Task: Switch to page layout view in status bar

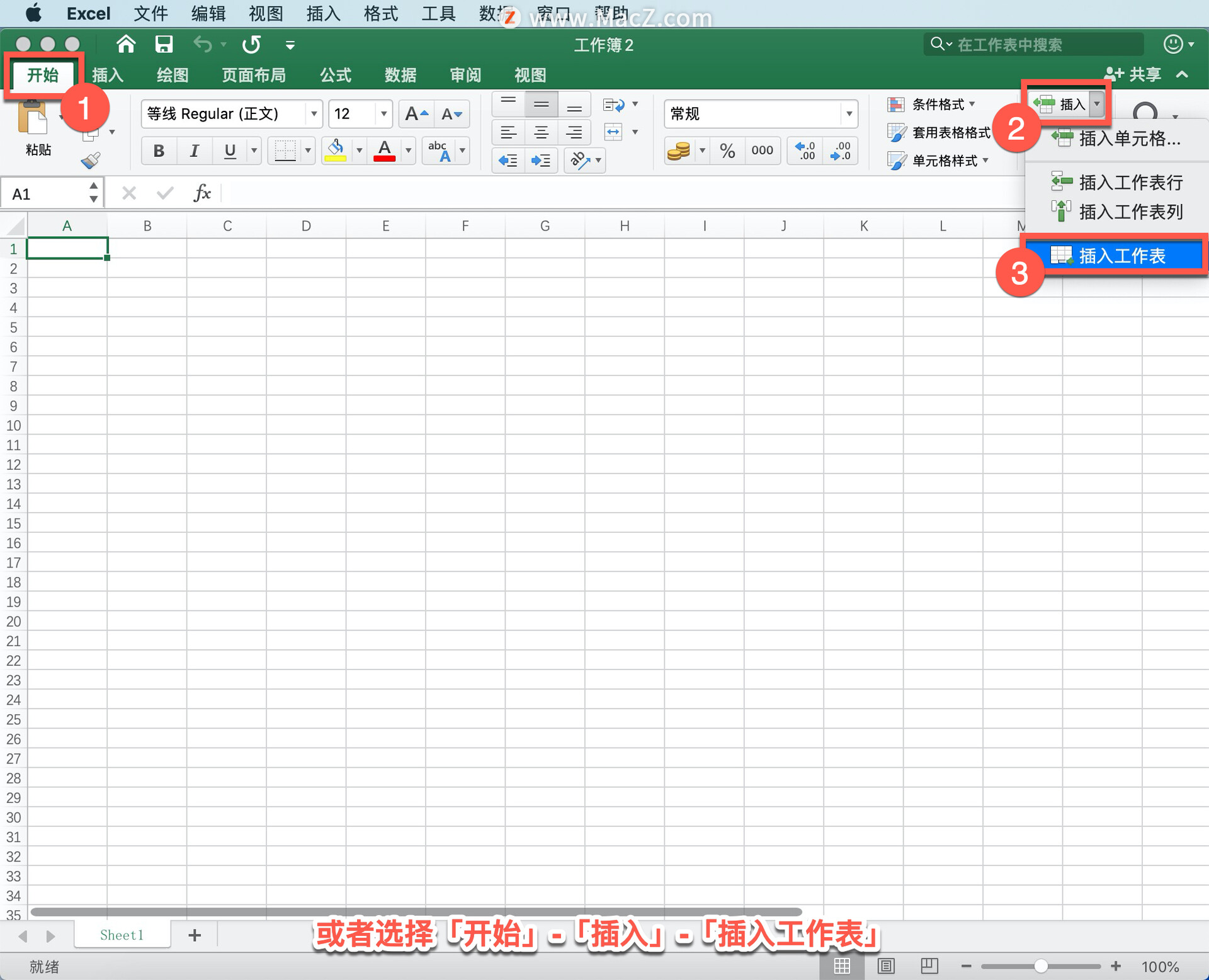Action: click(x=886, y=966)
